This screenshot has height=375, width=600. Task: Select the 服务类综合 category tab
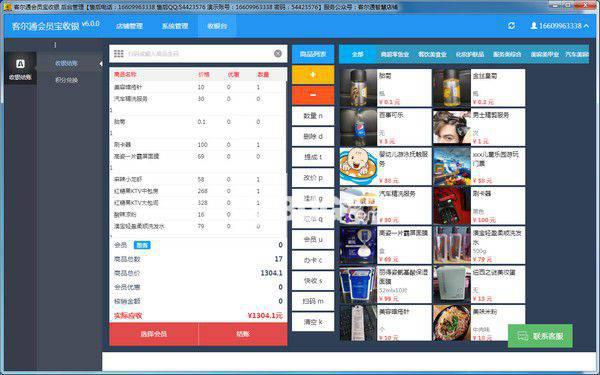click(x=507, y=54)
